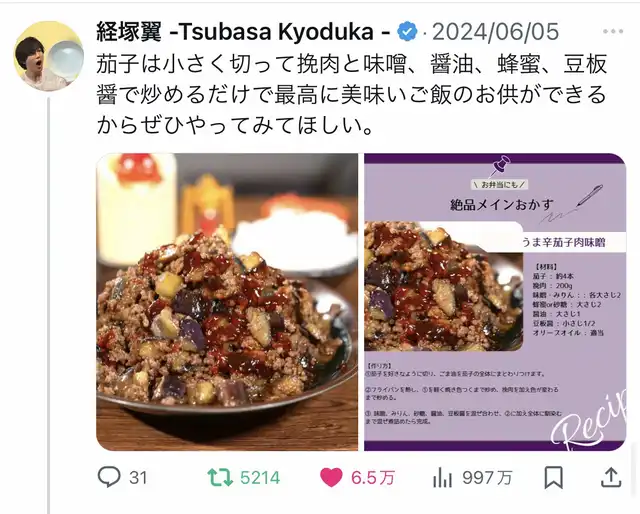
Task: Open the three-dot more options menu
Action: pos(613,31)
